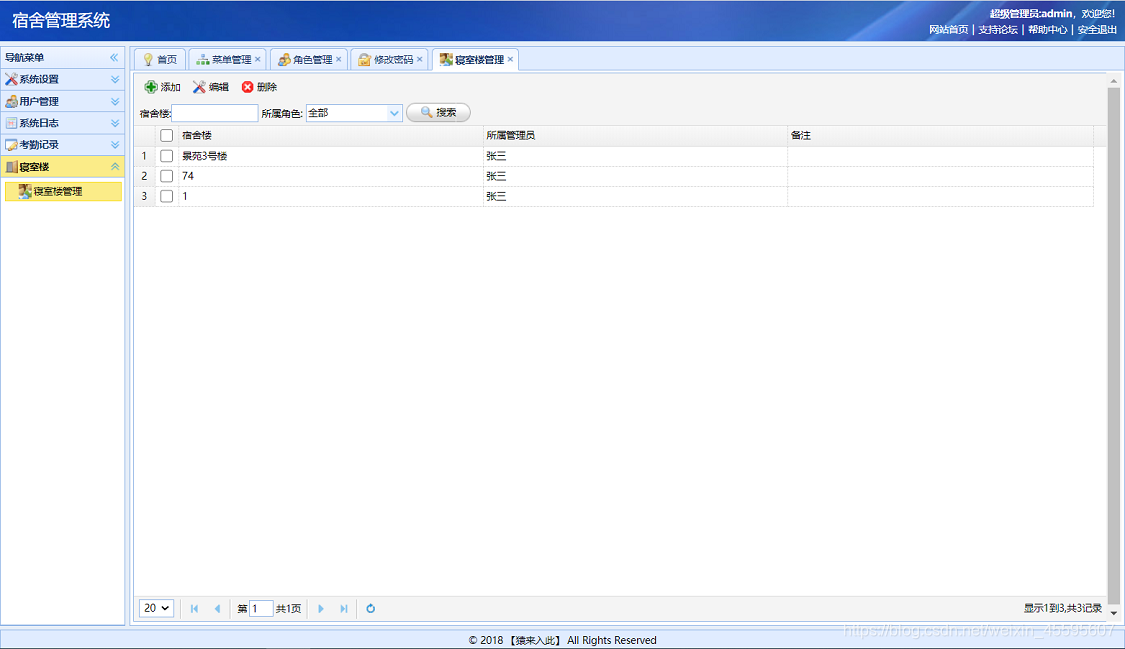
Task: Check the row 74 checkbox
Action: pos(166,176)
